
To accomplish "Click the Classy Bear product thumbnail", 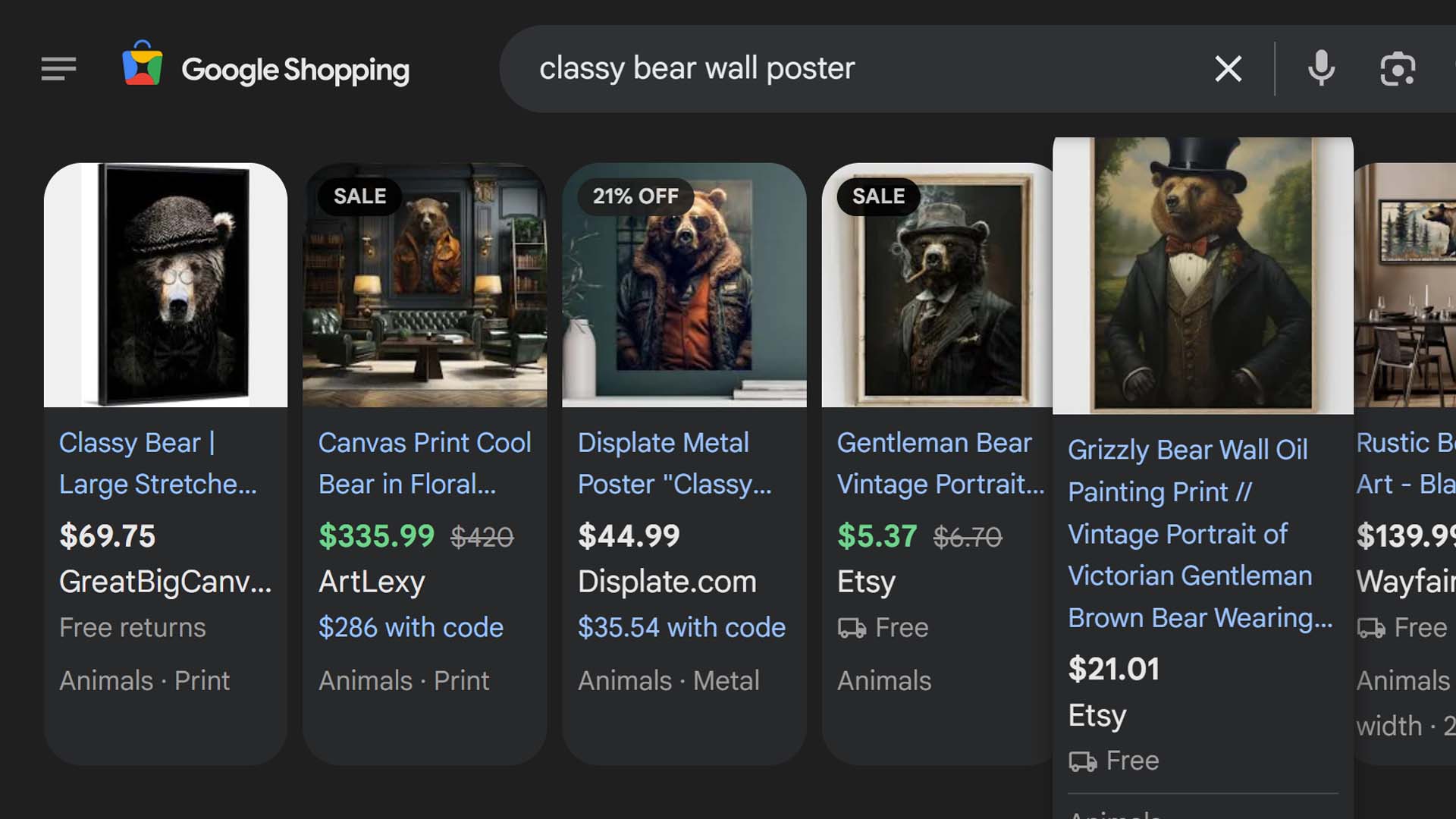I will (x=165, y=284).
